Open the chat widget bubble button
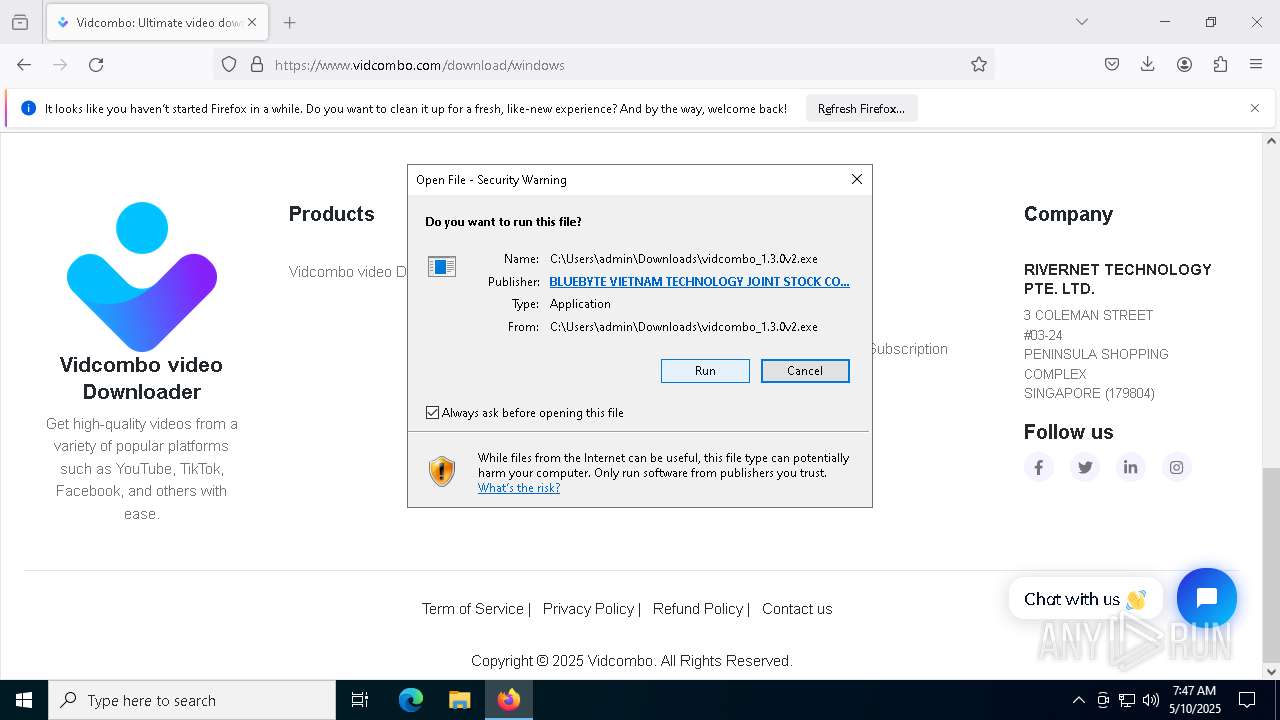Viewport: 1280px width, 720px height. 1207,598
